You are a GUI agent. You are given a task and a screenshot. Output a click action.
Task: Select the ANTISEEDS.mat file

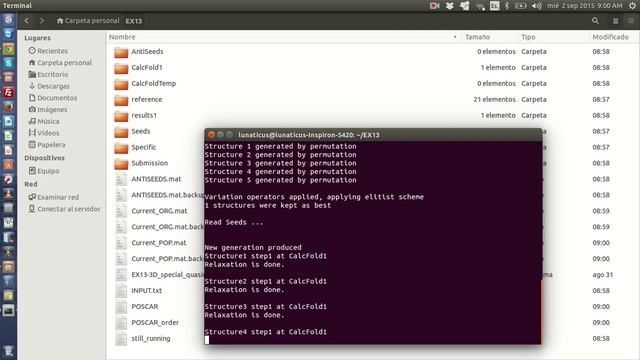coord(156,179)
